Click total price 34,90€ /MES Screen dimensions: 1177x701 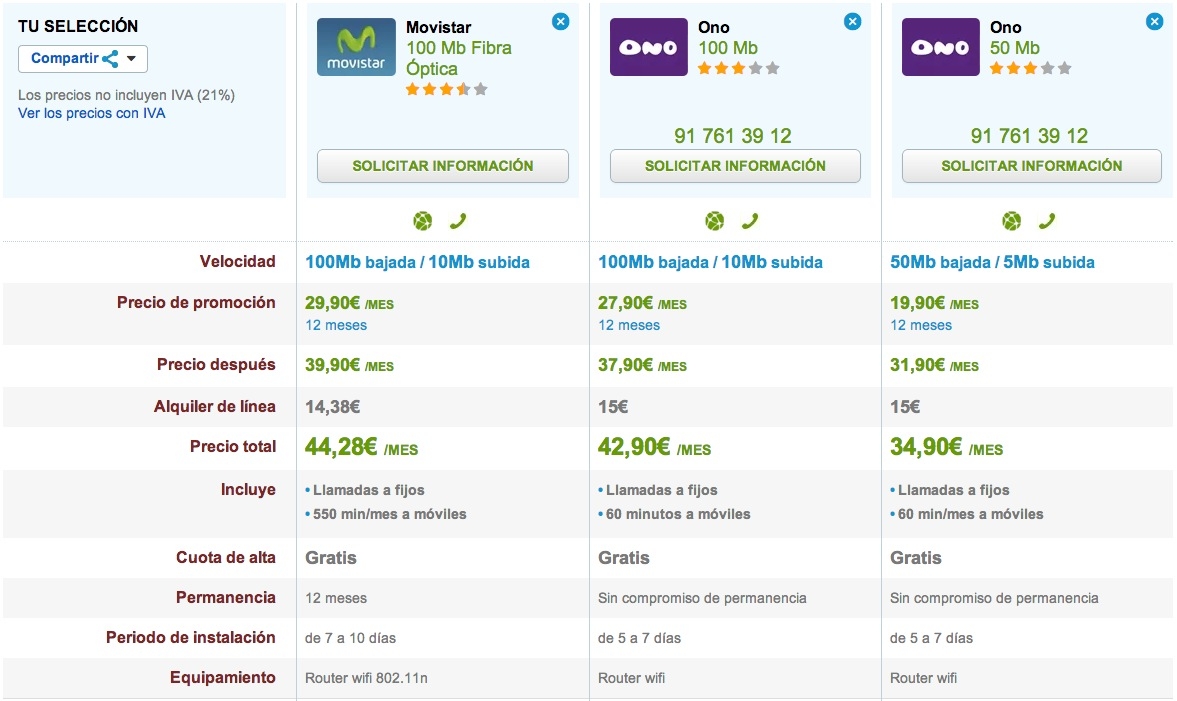(x=947, y=447)
